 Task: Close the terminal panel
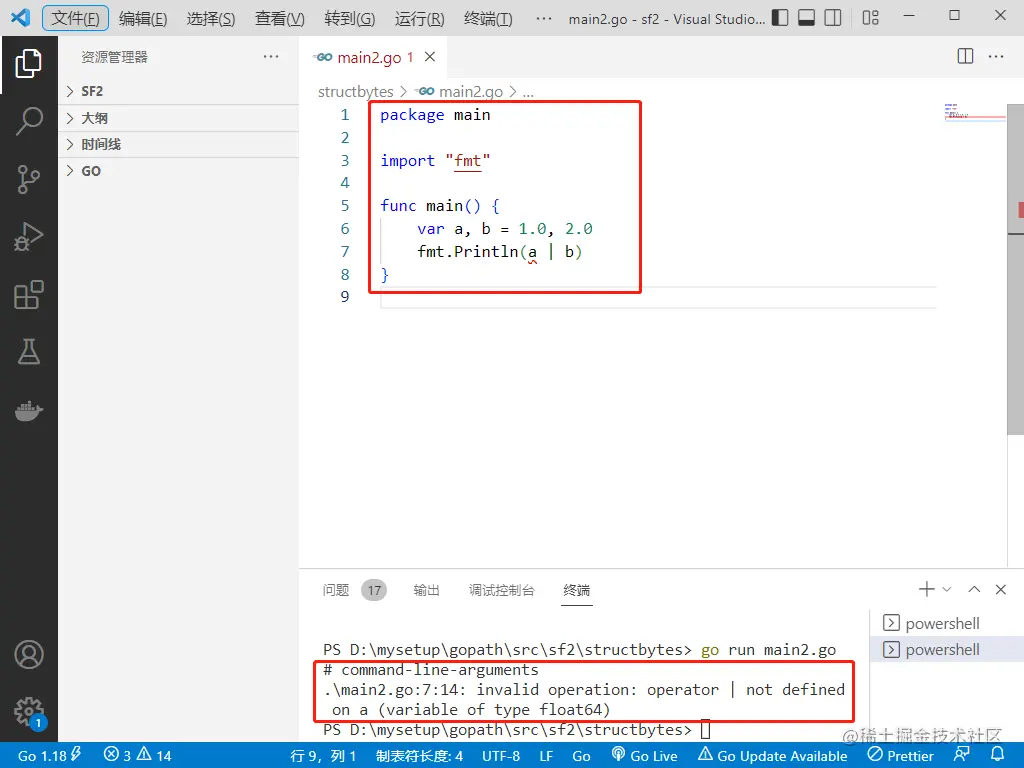tap(1000, 589)
